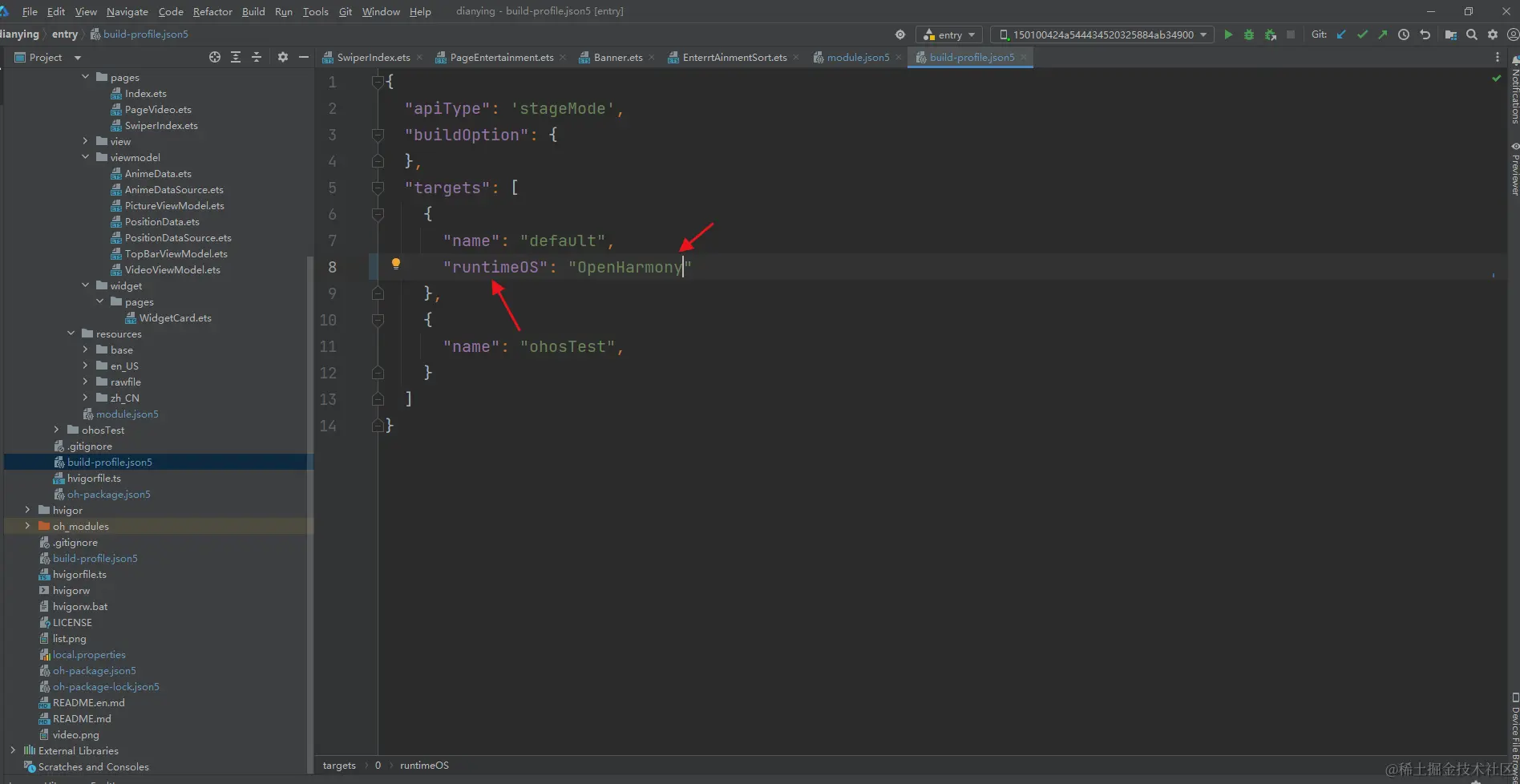Click the disabled Stop button in the toolbar
The image size is (1520, 784).
pyautogui.click(x=1291, y=34)
